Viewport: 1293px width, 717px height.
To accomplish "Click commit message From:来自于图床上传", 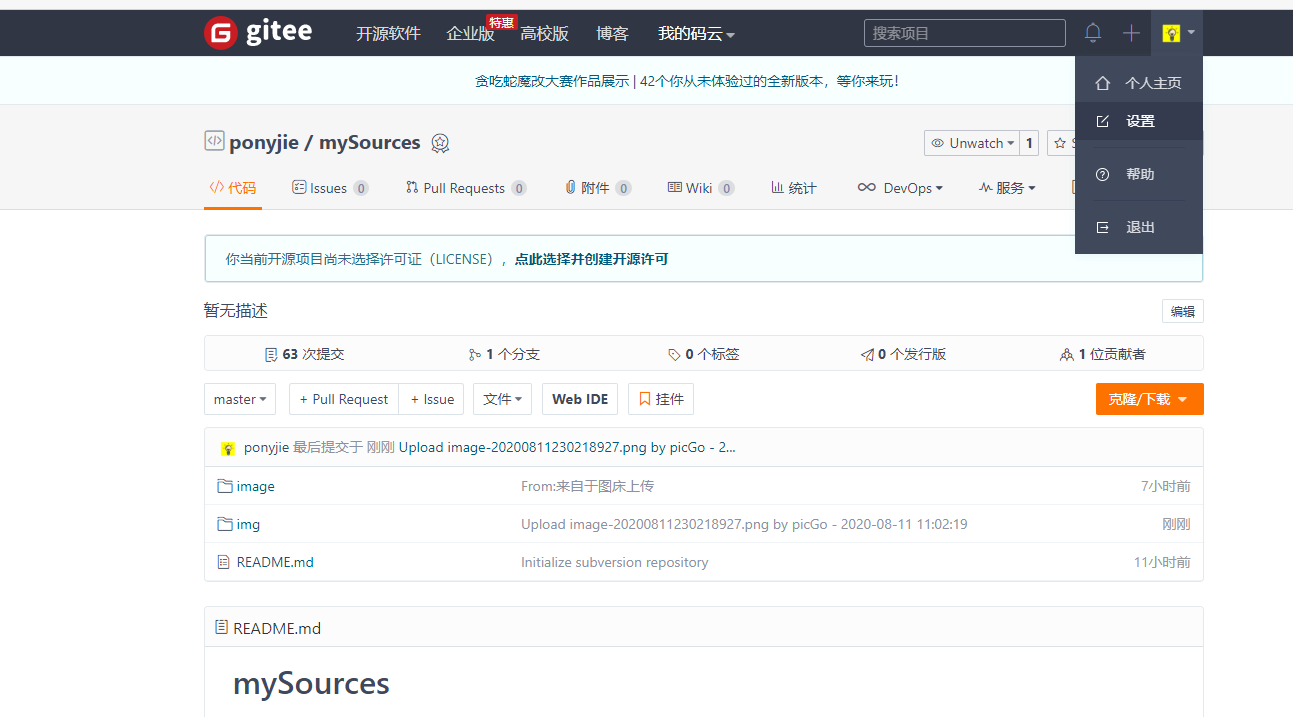I will [587, 486].
